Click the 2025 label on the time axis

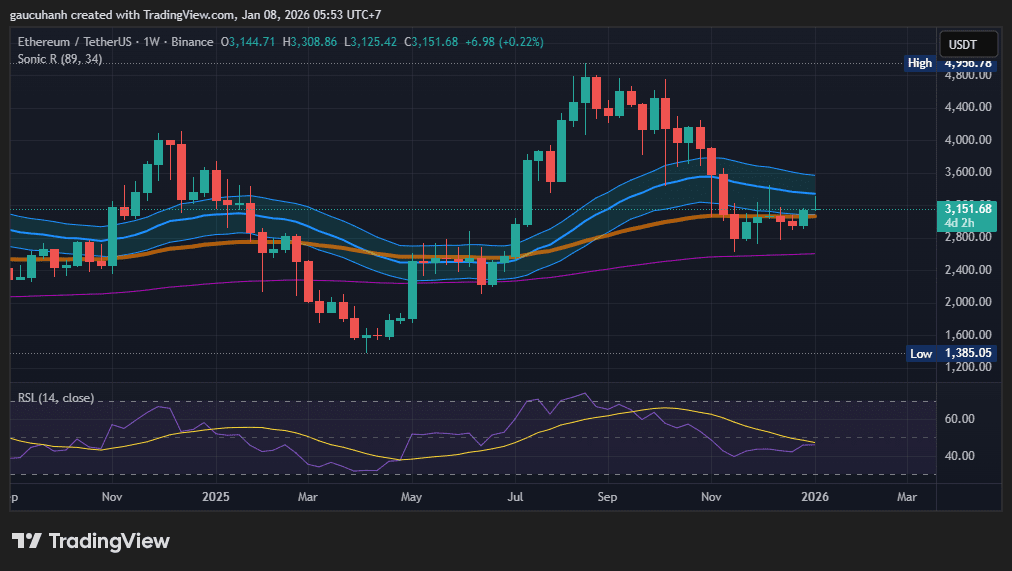(x=215, y=496)
